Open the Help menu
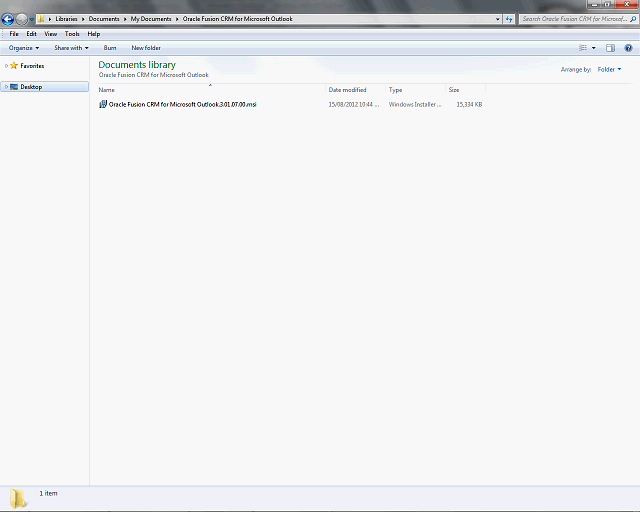This screenshot has width=640, height=512. pyautogui.click(x=93, y=34)
